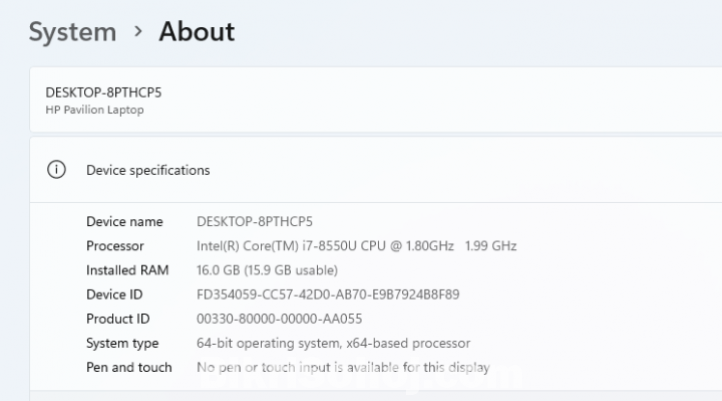Click the Device ID label
The image size is (722, 401).
point(113,295)
